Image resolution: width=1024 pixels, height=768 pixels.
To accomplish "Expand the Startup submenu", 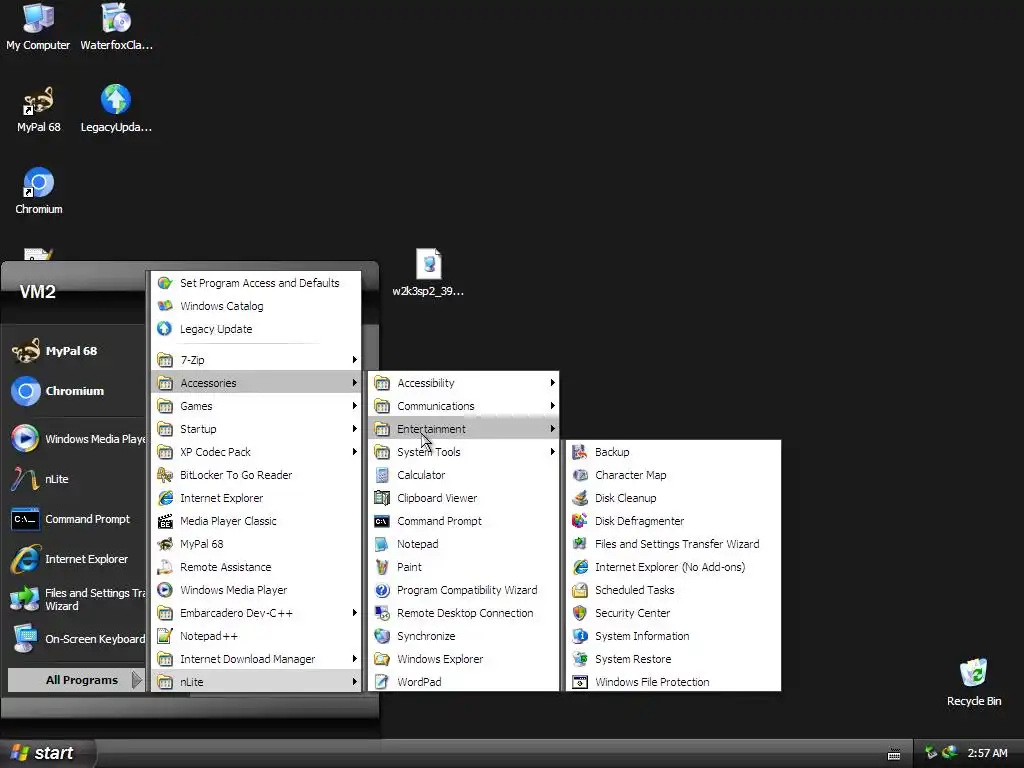I will point(256,428).
